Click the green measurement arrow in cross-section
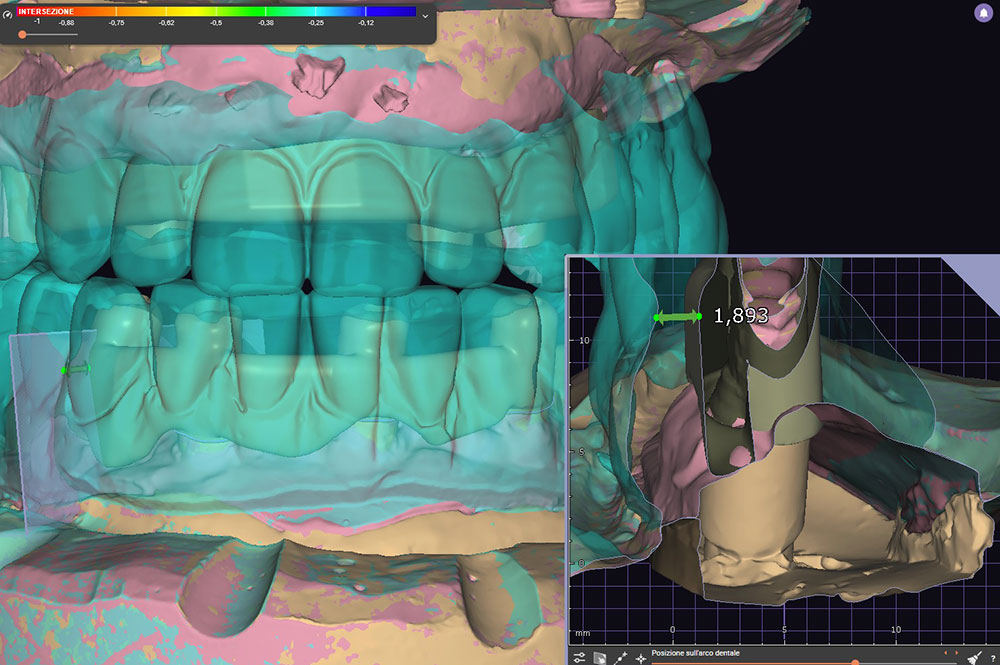 point(677,317)
